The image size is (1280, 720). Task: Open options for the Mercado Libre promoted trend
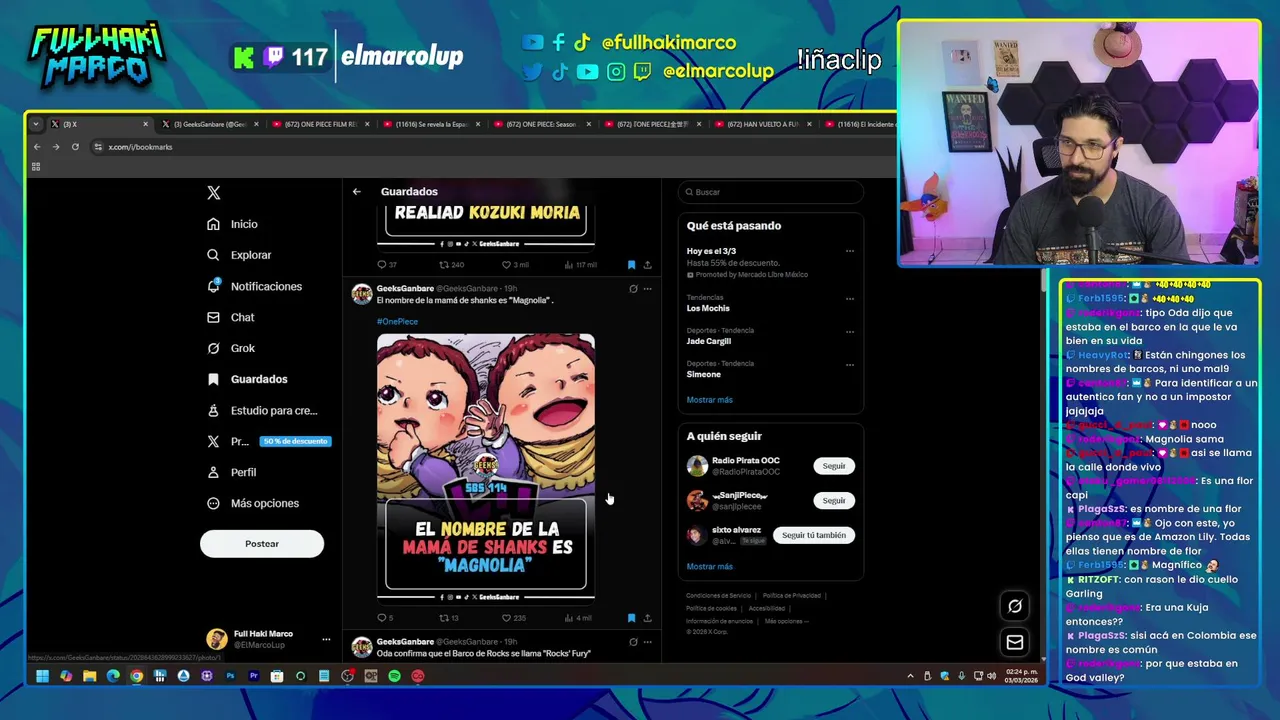850,251
